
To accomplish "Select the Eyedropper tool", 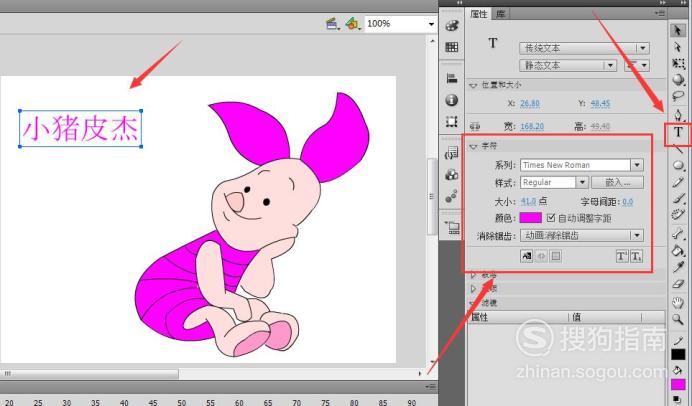I will tap(678, 267).
